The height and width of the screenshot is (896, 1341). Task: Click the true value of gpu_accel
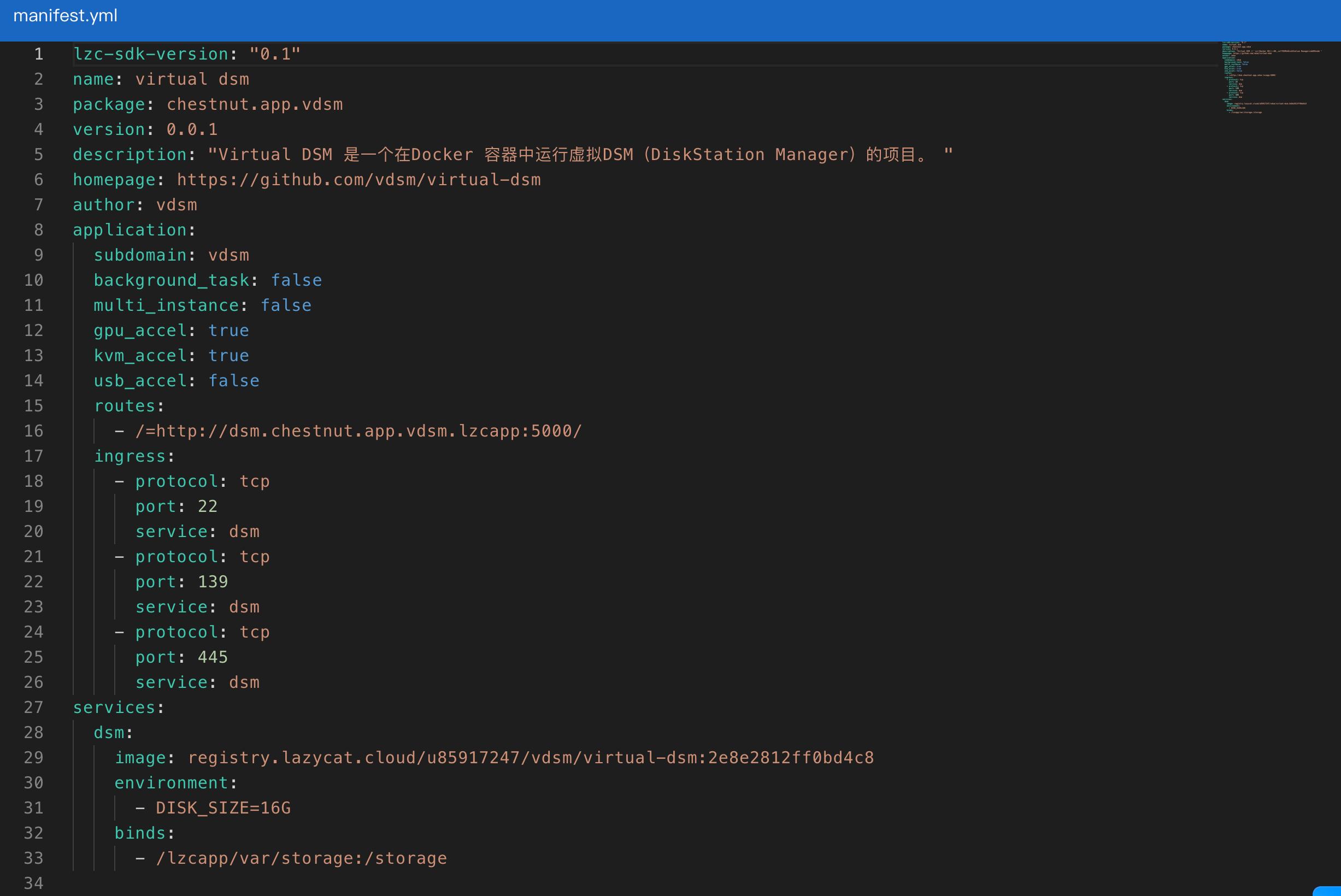point(228,331)
